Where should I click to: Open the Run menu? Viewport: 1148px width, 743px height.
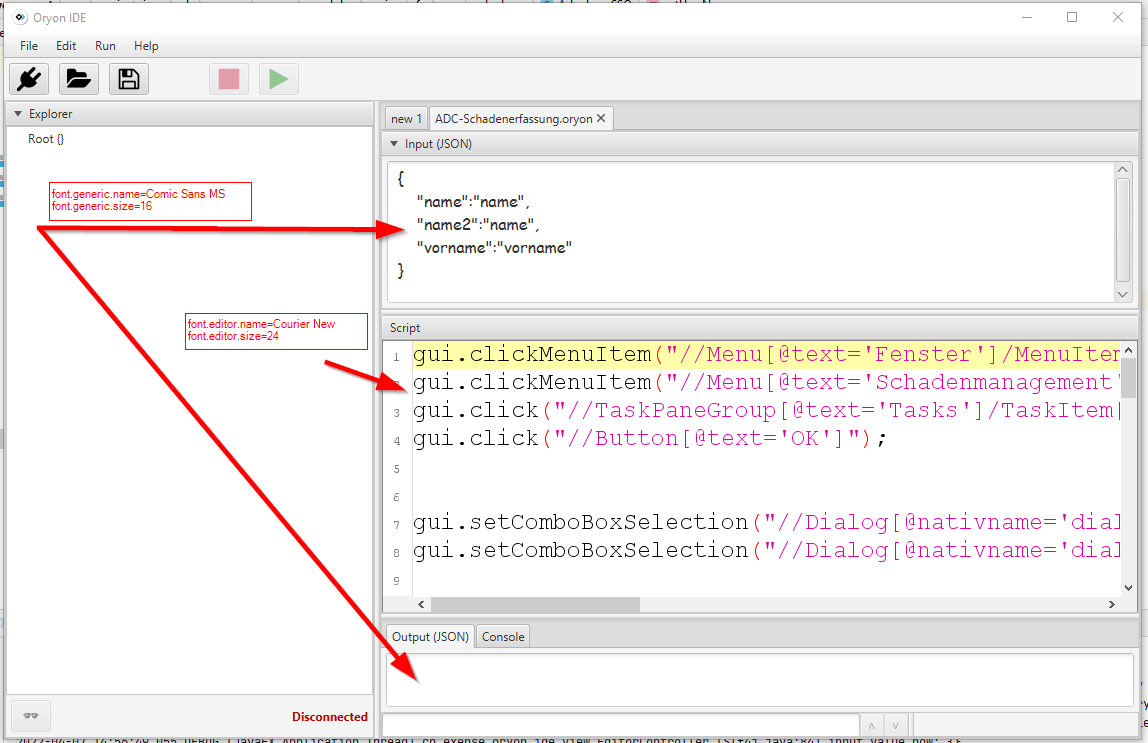click(x=105, y=46)
